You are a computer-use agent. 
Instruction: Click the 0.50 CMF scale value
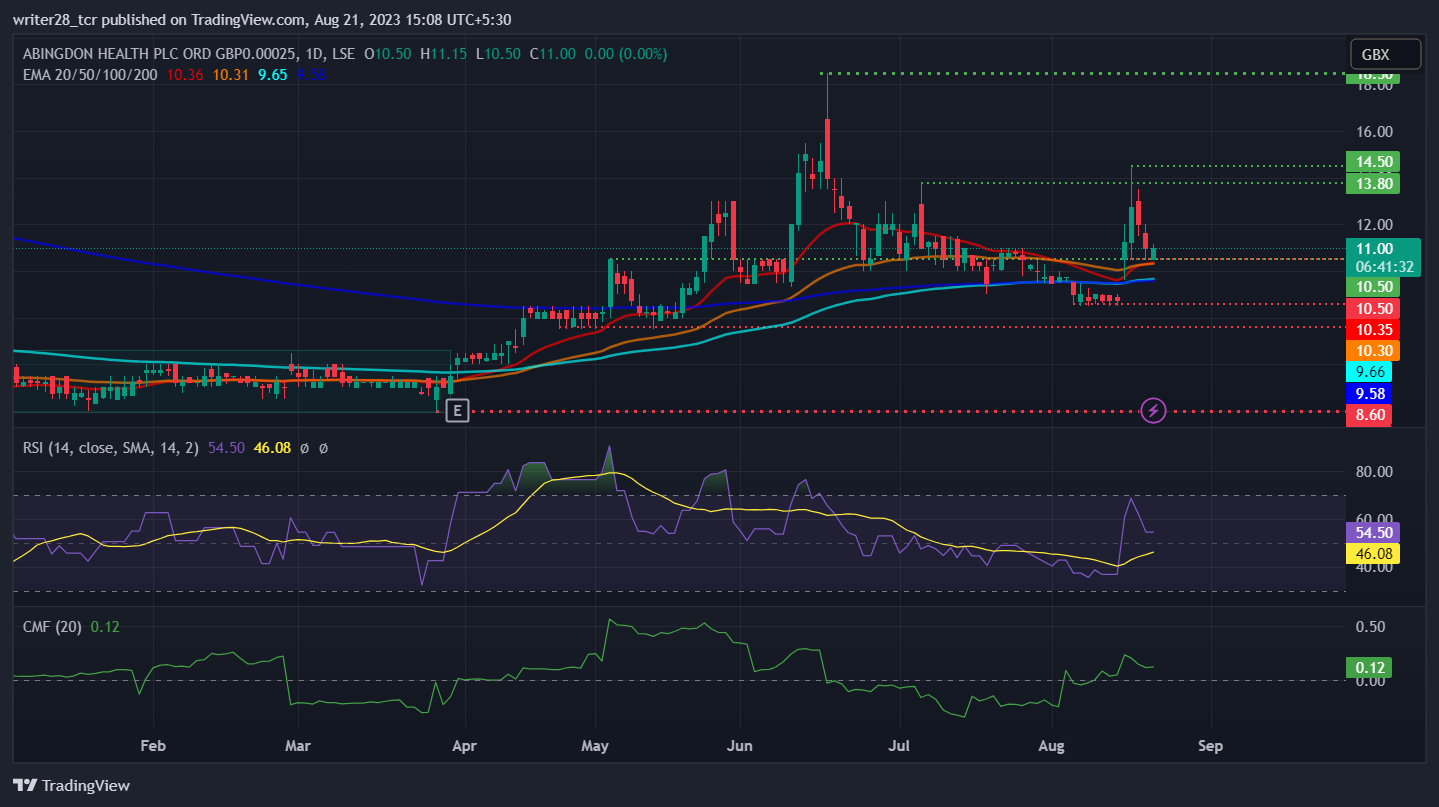(x=1370, y=627)
